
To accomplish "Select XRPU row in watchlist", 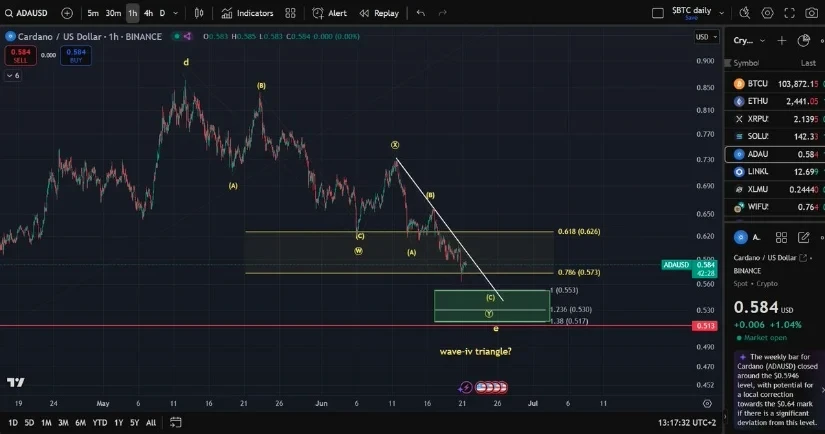I will coord(775,119).
